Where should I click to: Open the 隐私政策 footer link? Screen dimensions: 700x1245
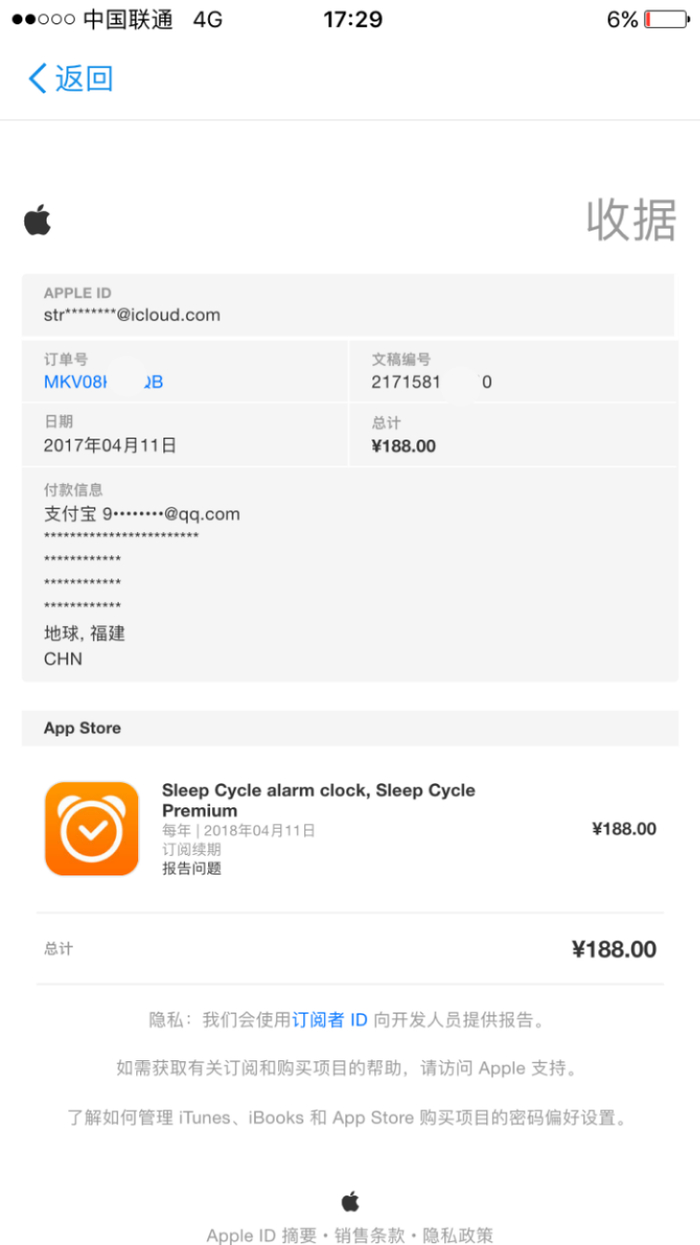pyautogui.click(x=458, y=1235)
